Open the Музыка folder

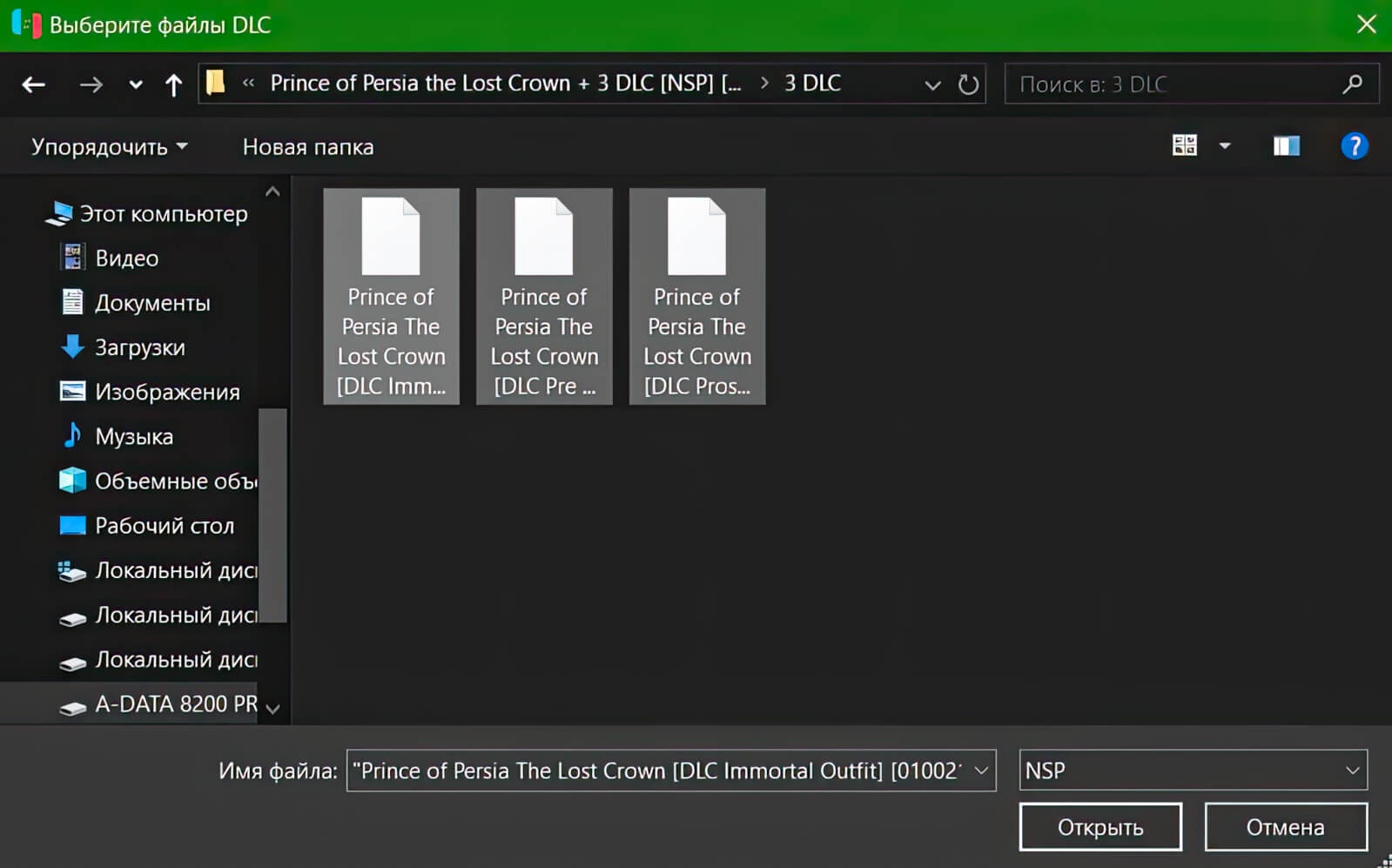point(134,436)
